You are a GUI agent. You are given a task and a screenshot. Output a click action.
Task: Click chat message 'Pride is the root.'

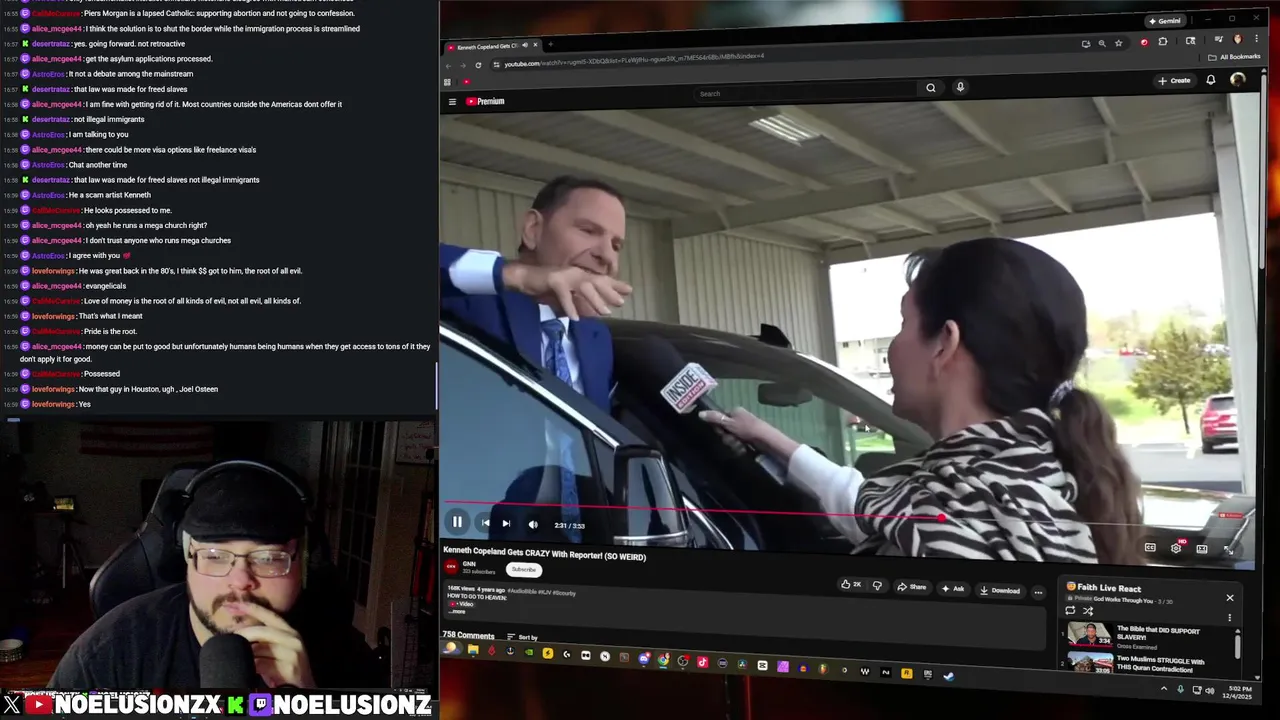110,331
